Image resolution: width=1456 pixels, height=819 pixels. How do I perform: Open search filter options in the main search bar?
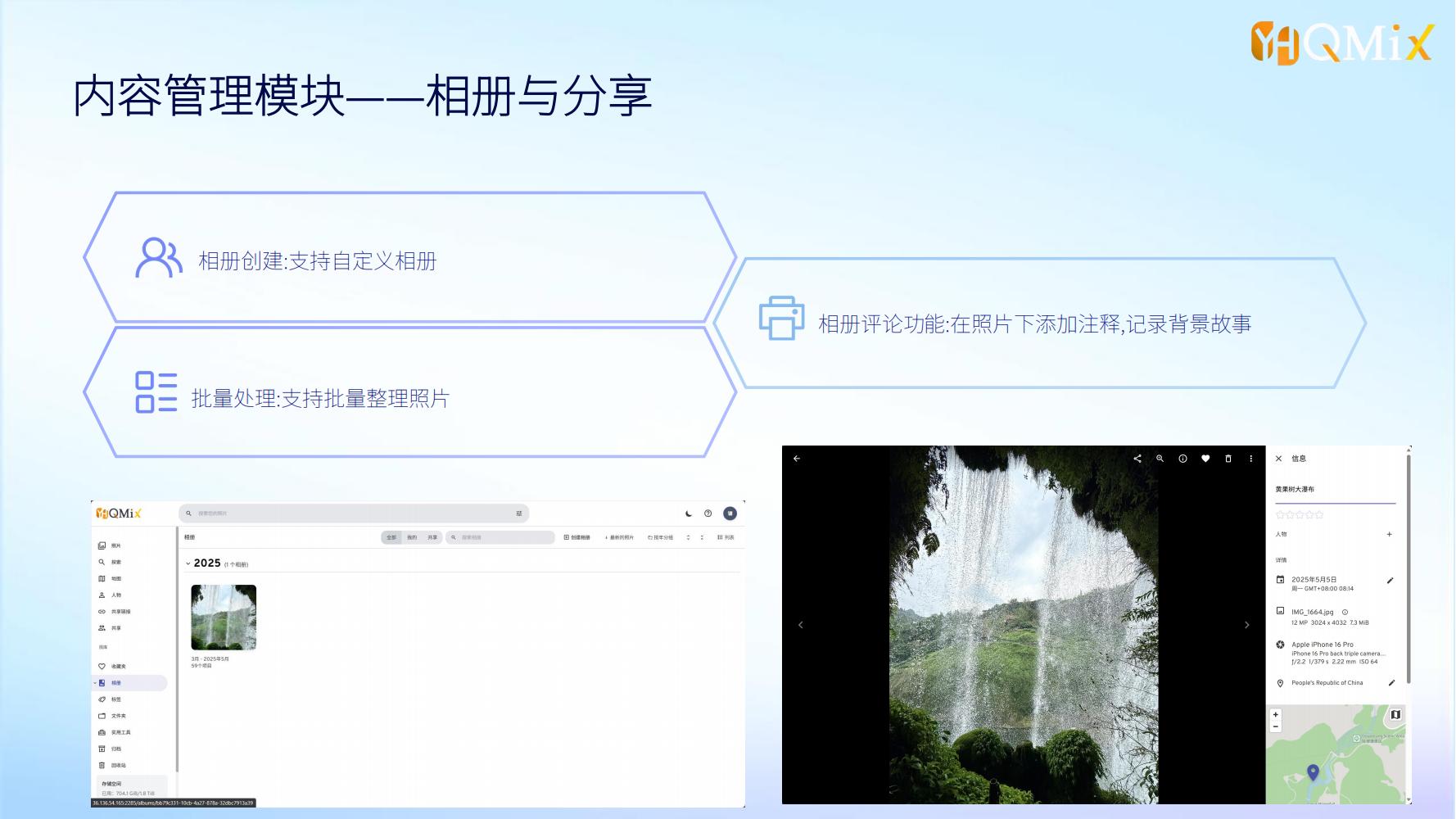(x=519, y=514)
